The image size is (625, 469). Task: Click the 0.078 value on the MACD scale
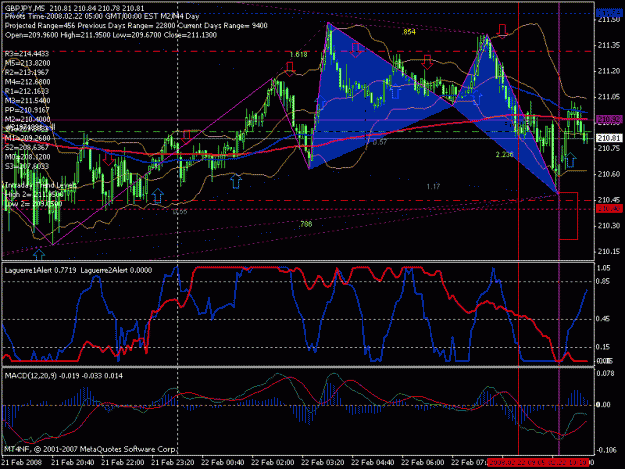pos(604,373)
